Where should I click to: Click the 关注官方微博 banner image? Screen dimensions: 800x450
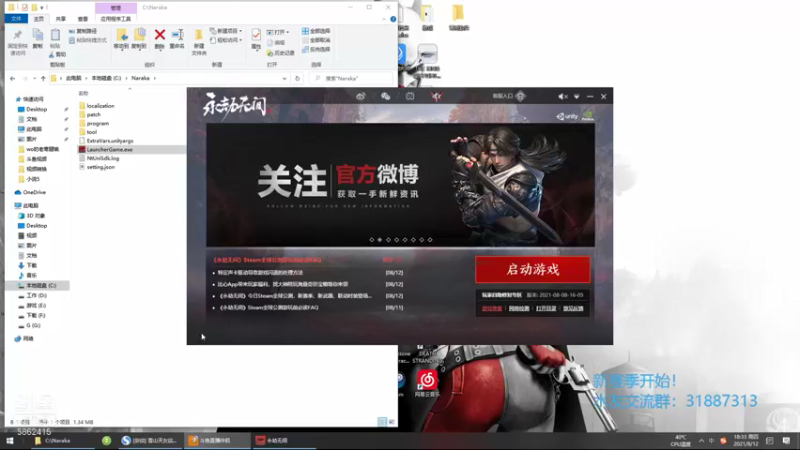coord(401,185)
